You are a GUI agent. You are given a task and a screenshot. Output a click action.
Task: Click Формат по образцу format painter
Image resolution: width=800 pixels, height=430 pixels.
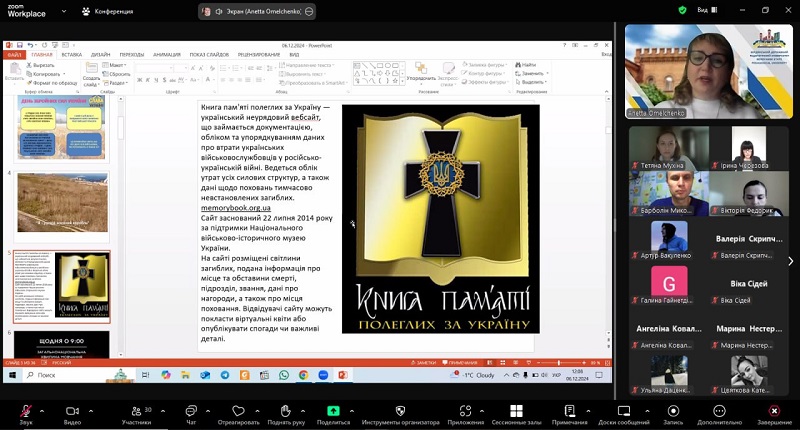(52, 83)
